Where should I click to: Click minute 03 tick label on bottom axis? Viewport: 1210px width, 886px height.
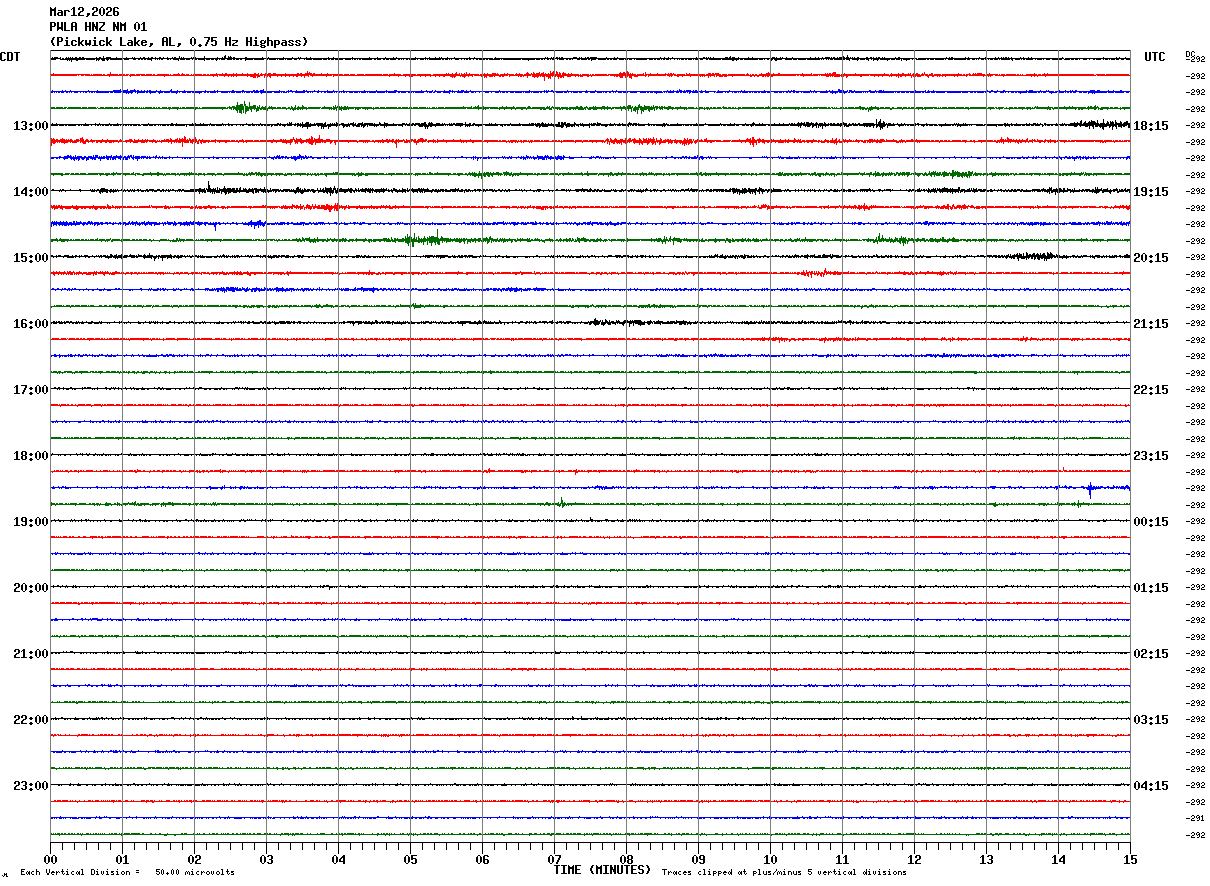click(x=266, y=859)
